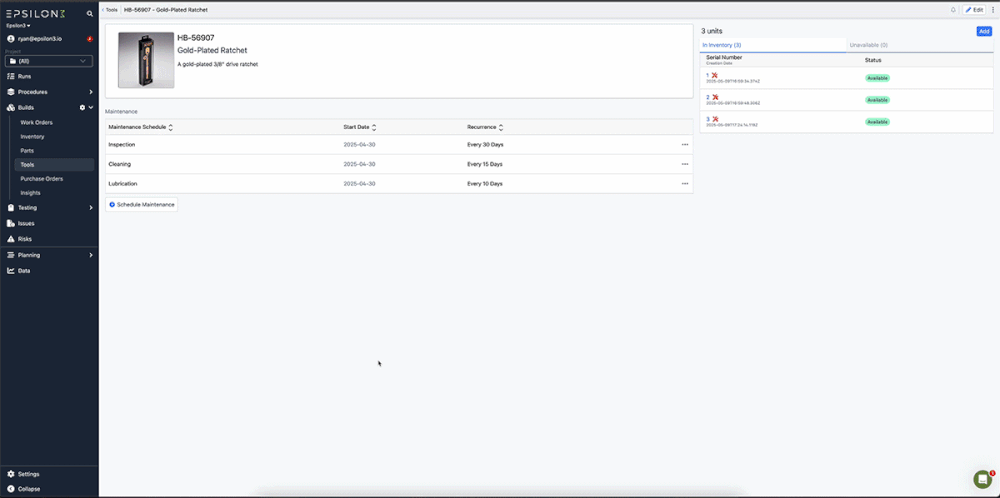Click the Available status badge for serial 3
Image resolution: width=1000 pixels, height=498 pixels.
coord(877,121)
